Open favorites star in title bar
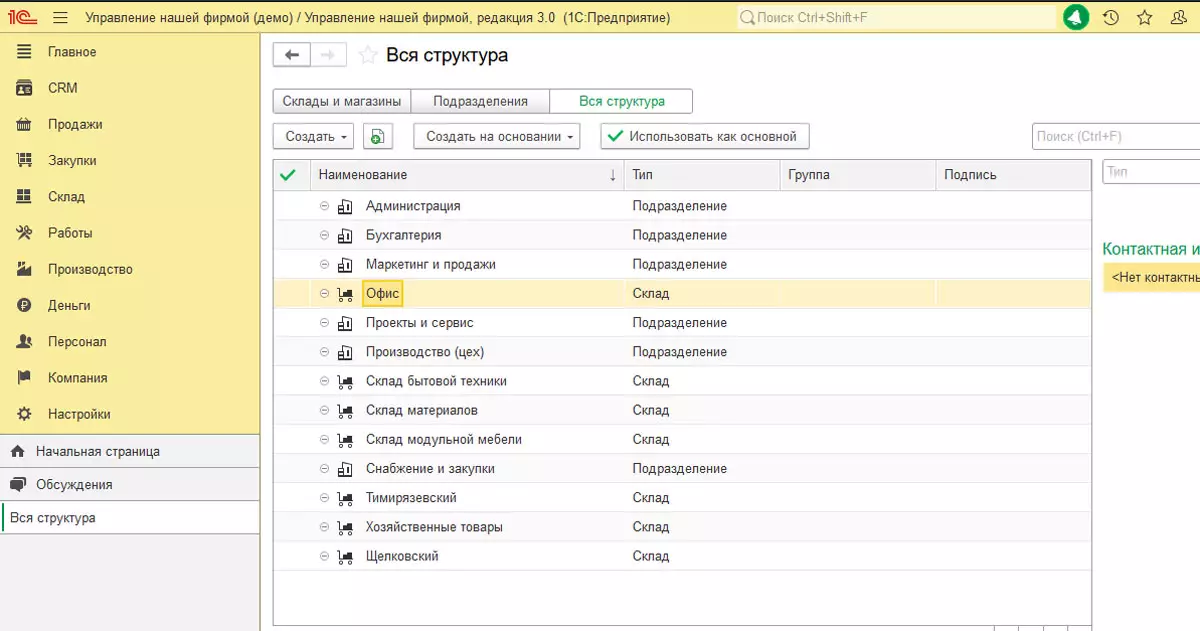Image resolution: width=1200 pixels, height=631 pixels. click(1144, 18)
